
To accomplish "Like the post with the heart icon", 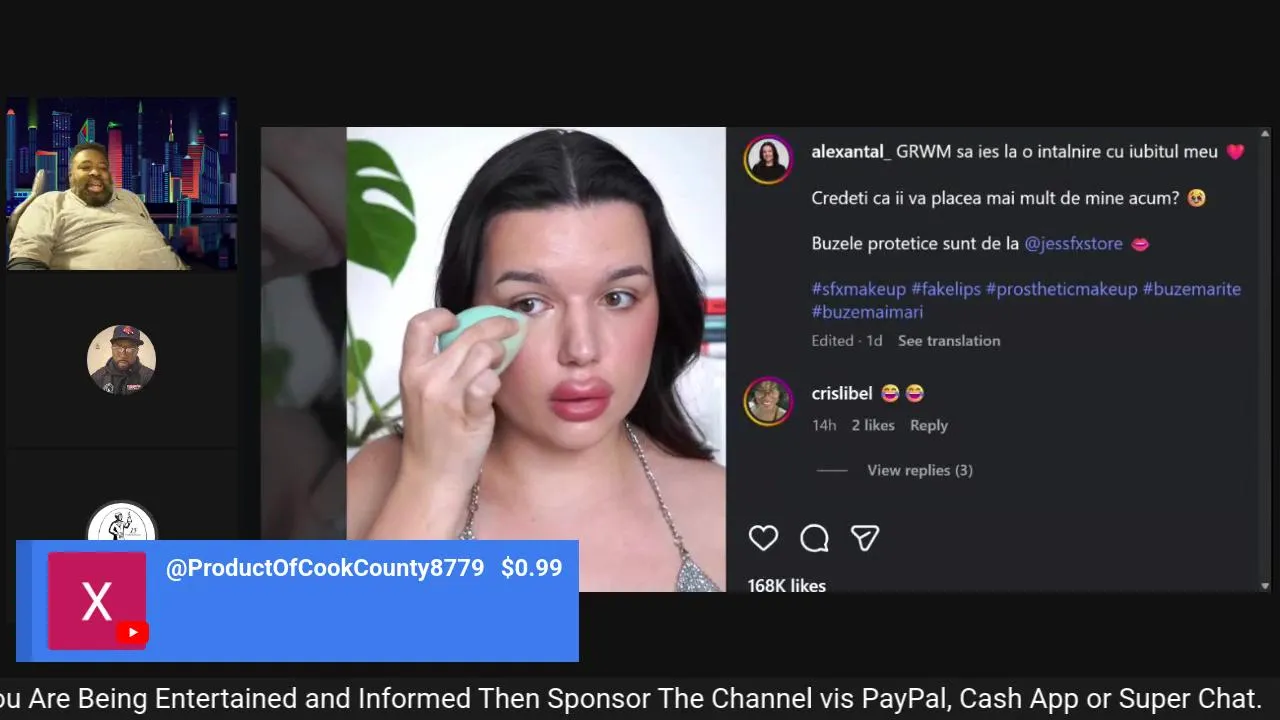I will click(763, 538).
